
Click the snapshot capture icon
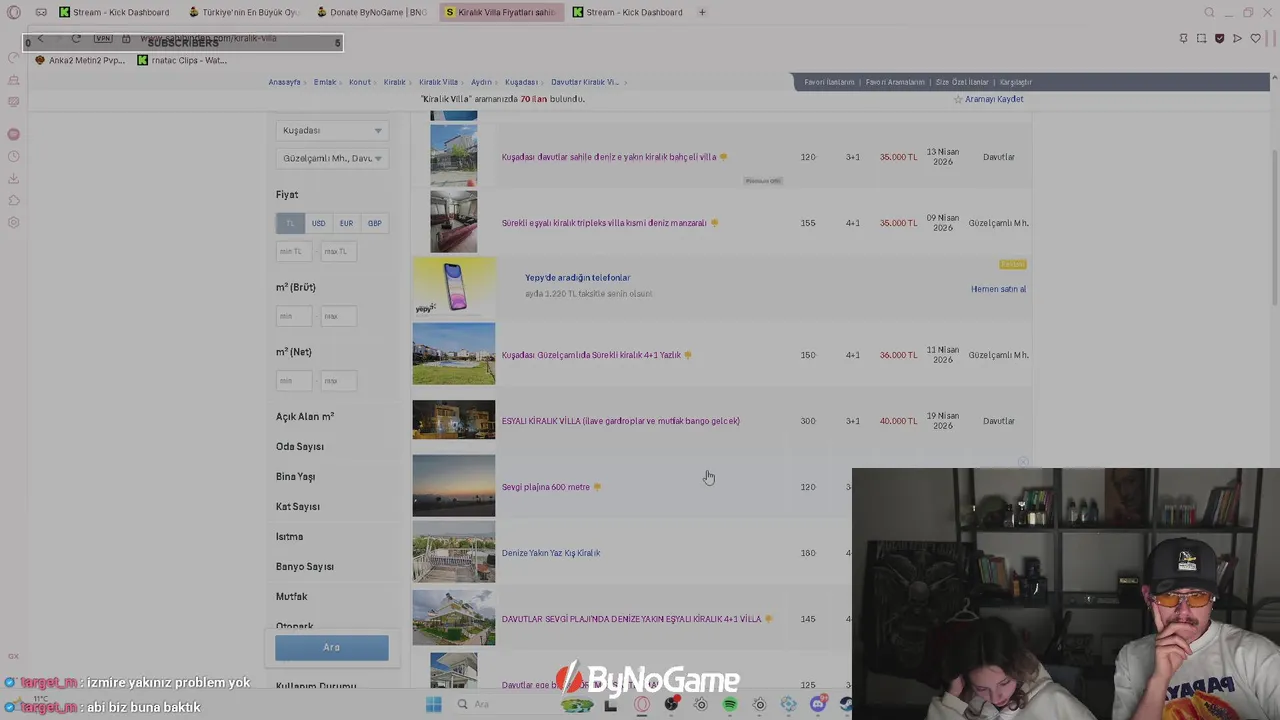[1201, 38]
